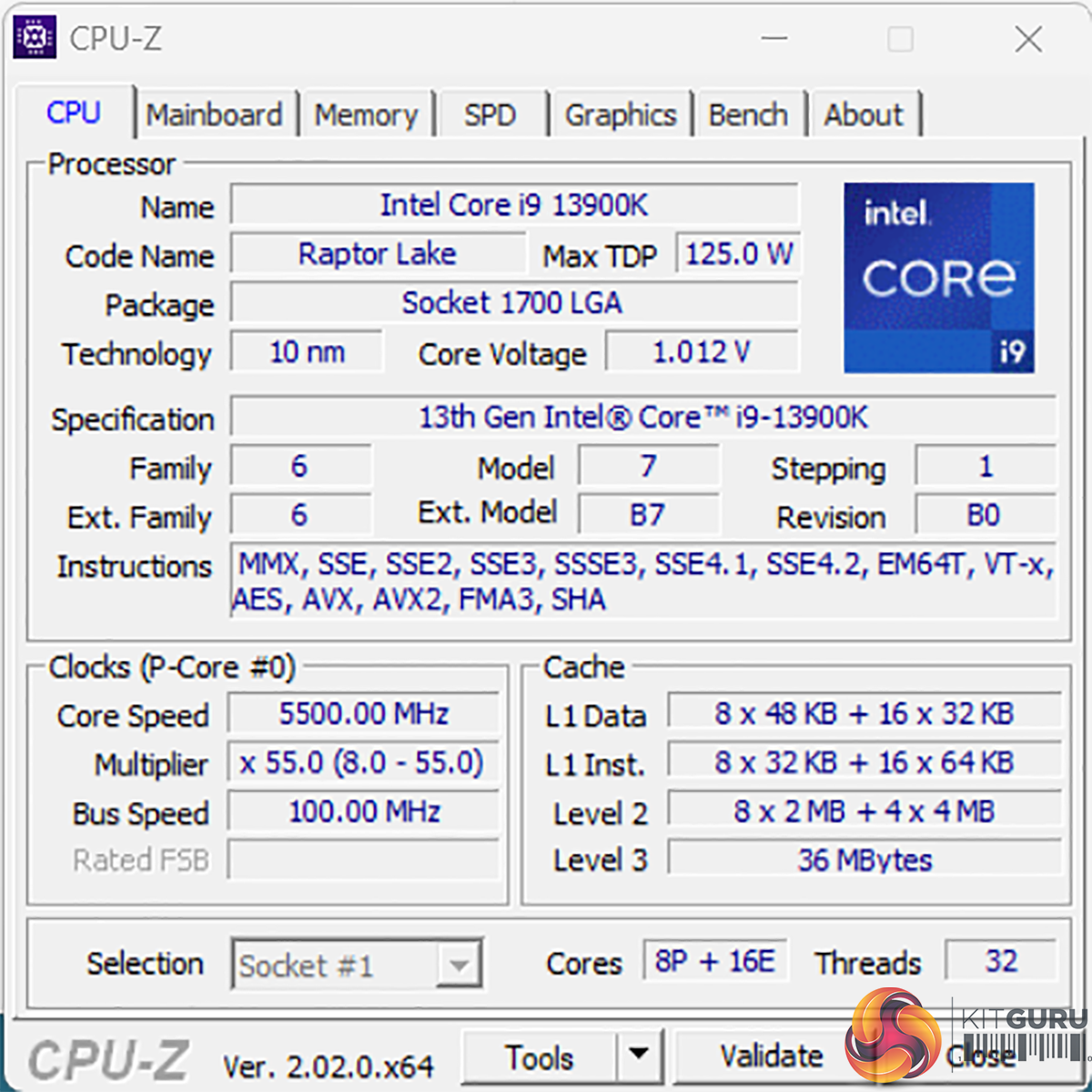Screen dimensions: 1092x1092
Task: Switch to the Mainboard tab
Action: 215,115
